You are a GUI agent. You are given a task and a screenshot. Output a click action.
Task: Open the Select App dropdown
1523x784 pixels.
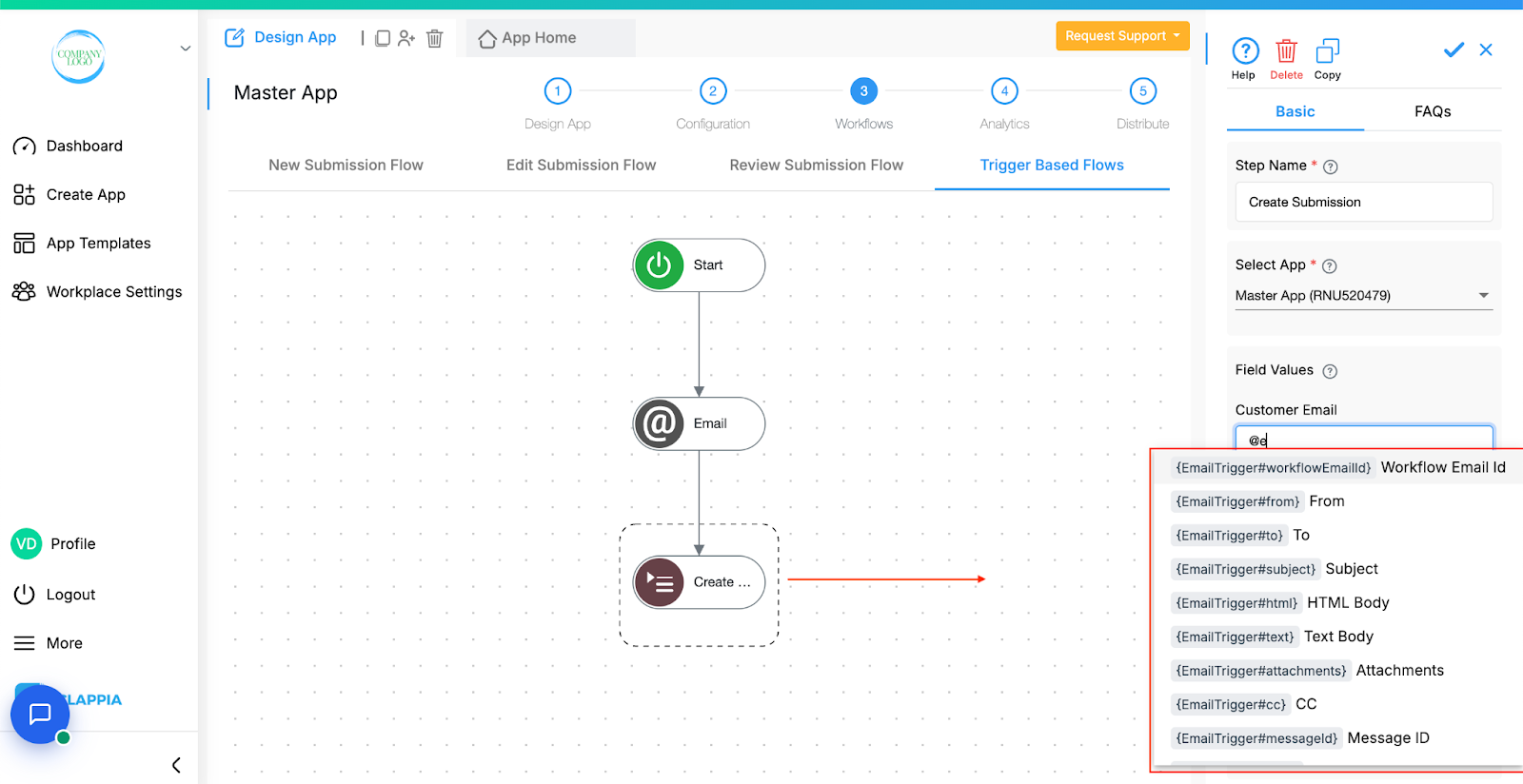[x=1364, y=296]
